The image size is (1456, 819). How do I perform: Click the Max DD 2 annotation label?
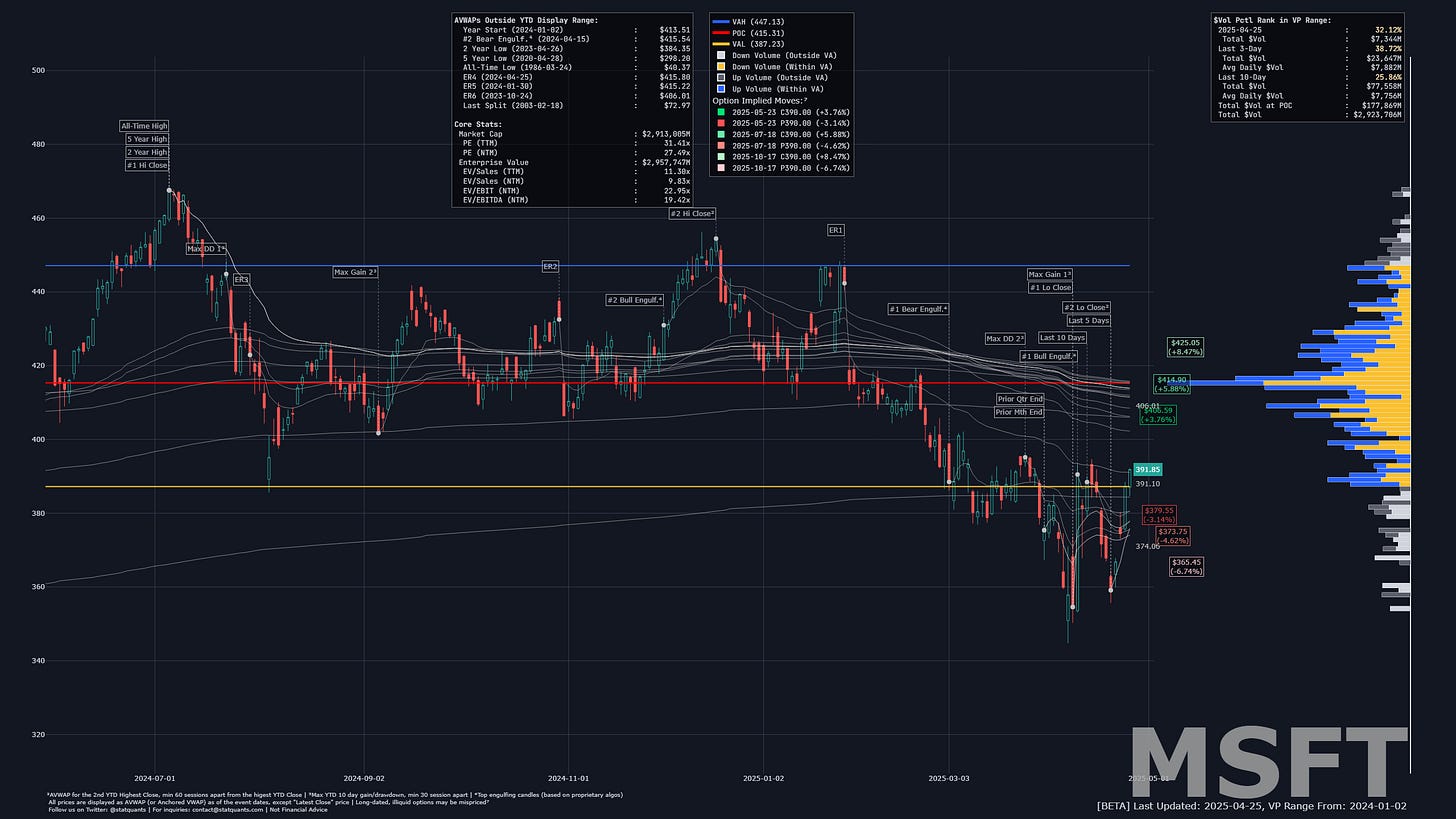[1006, 339]
